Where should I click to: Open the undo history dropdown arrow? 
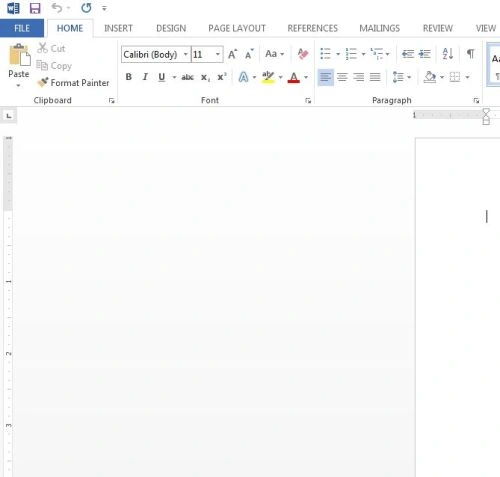pos(68,8)
